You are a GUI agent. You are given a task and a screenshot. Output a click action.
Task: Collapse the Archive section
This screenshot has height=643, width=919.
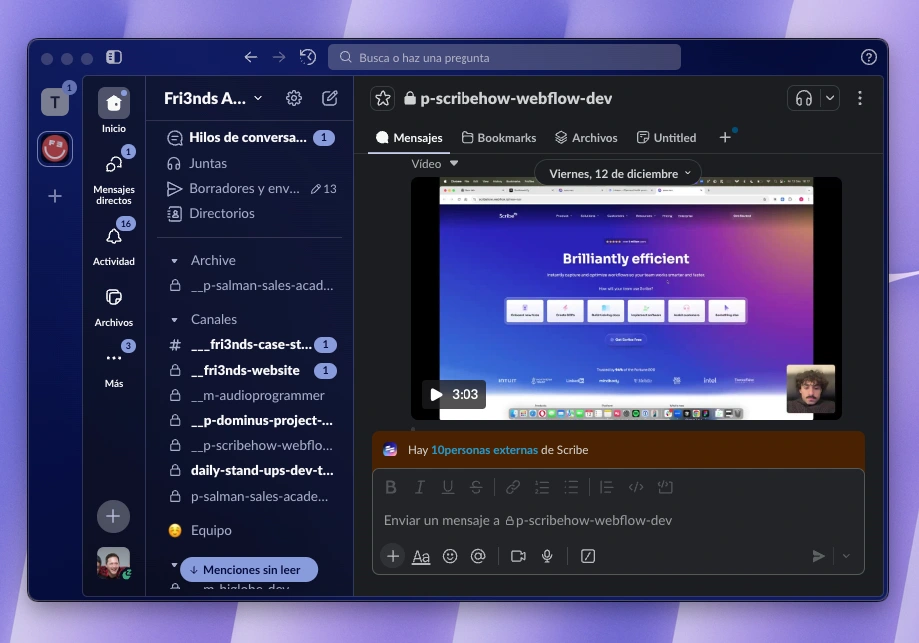point(174,261)
